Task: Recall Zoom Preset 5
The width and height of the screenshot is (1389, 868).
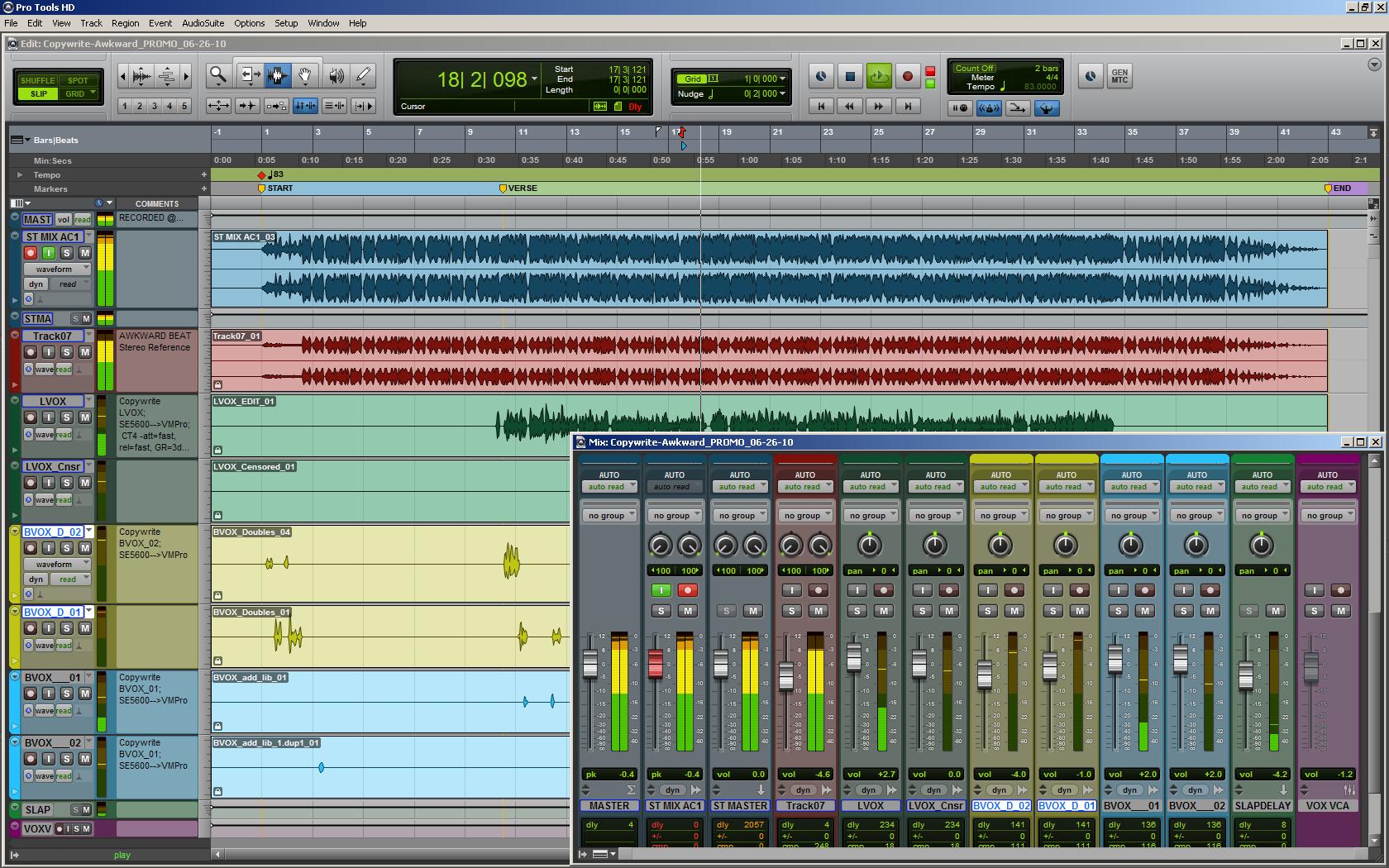Action: click(x=184, y=106)
